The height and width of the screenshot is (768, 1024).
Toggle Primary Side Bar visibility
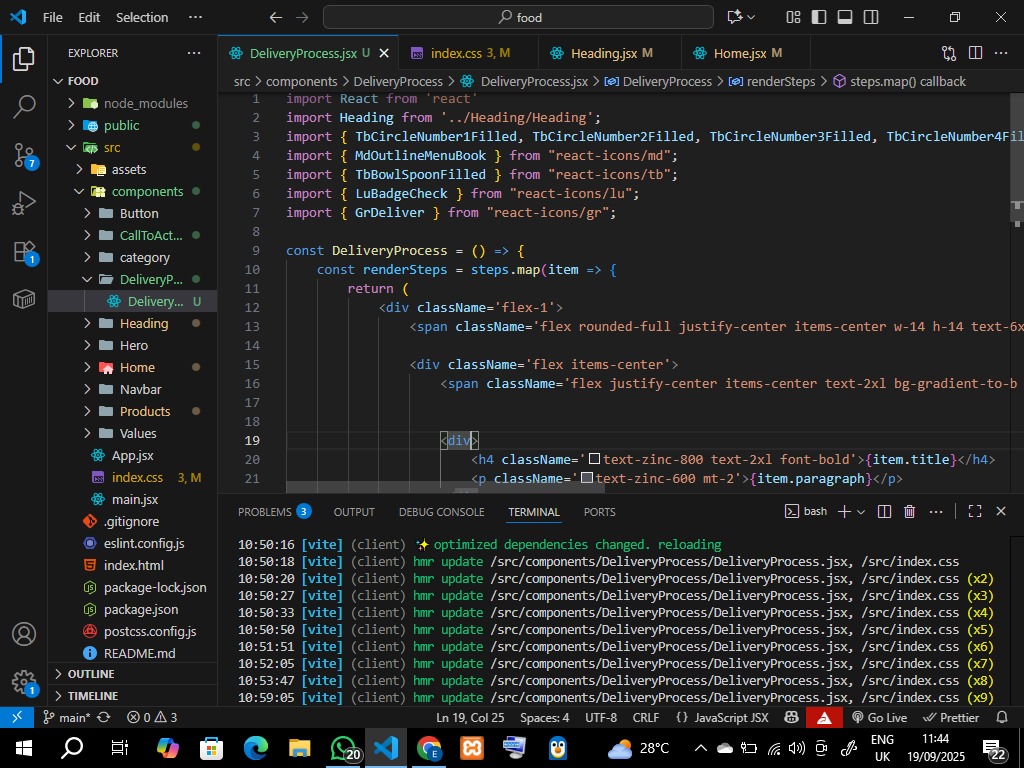pos(819,18)
